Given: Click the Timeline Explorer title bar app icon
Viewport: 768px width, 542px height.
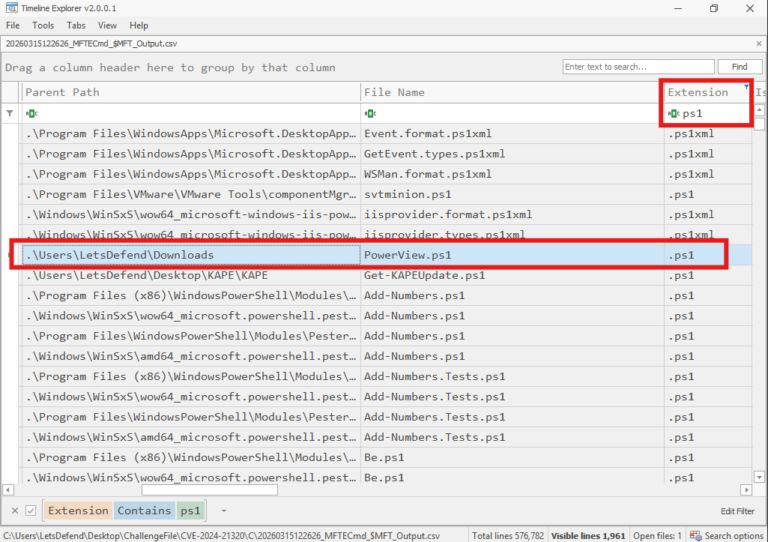Looking at the screenshot, I should pyautogui.click(x=11, y=8).
